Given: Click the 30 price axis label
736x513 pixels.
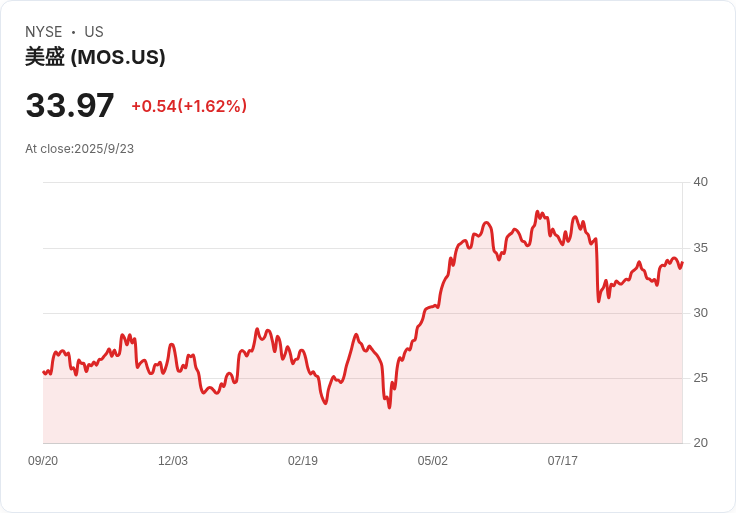Looking at the screenshot, I should click(700, 313).
